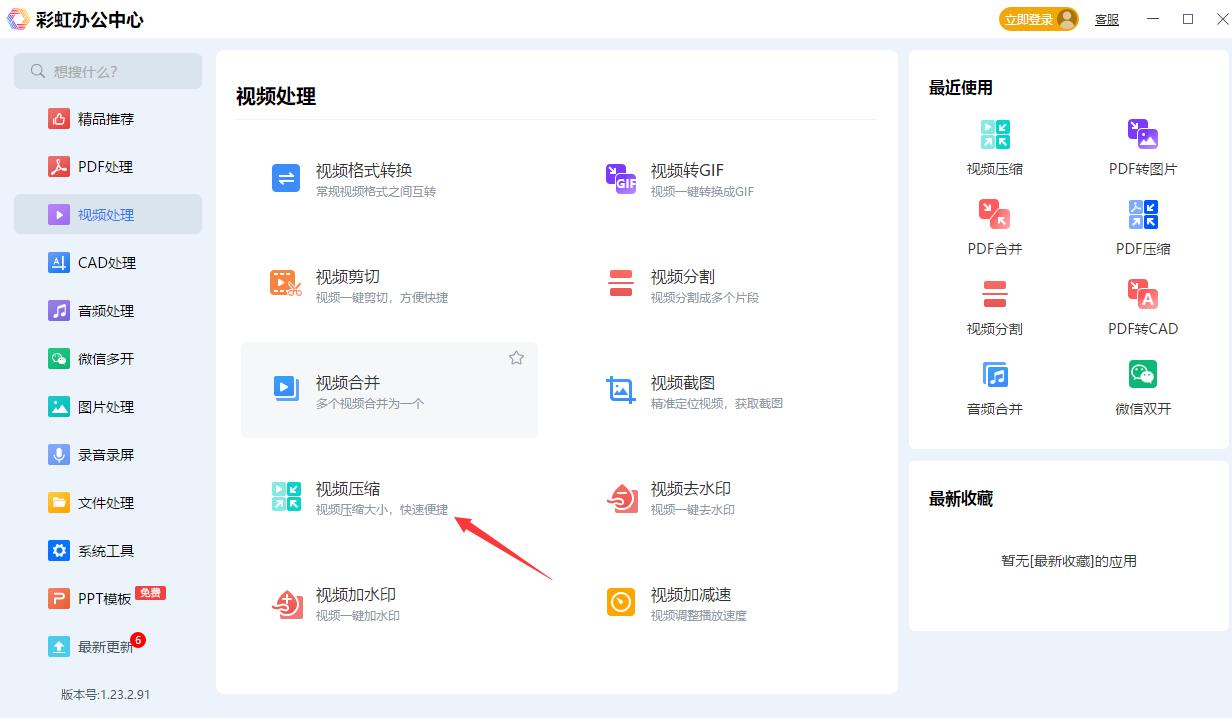Open 微信双开 from recently used
The width and height of the screenshot is (1232, 718).
pos(1142,383)
